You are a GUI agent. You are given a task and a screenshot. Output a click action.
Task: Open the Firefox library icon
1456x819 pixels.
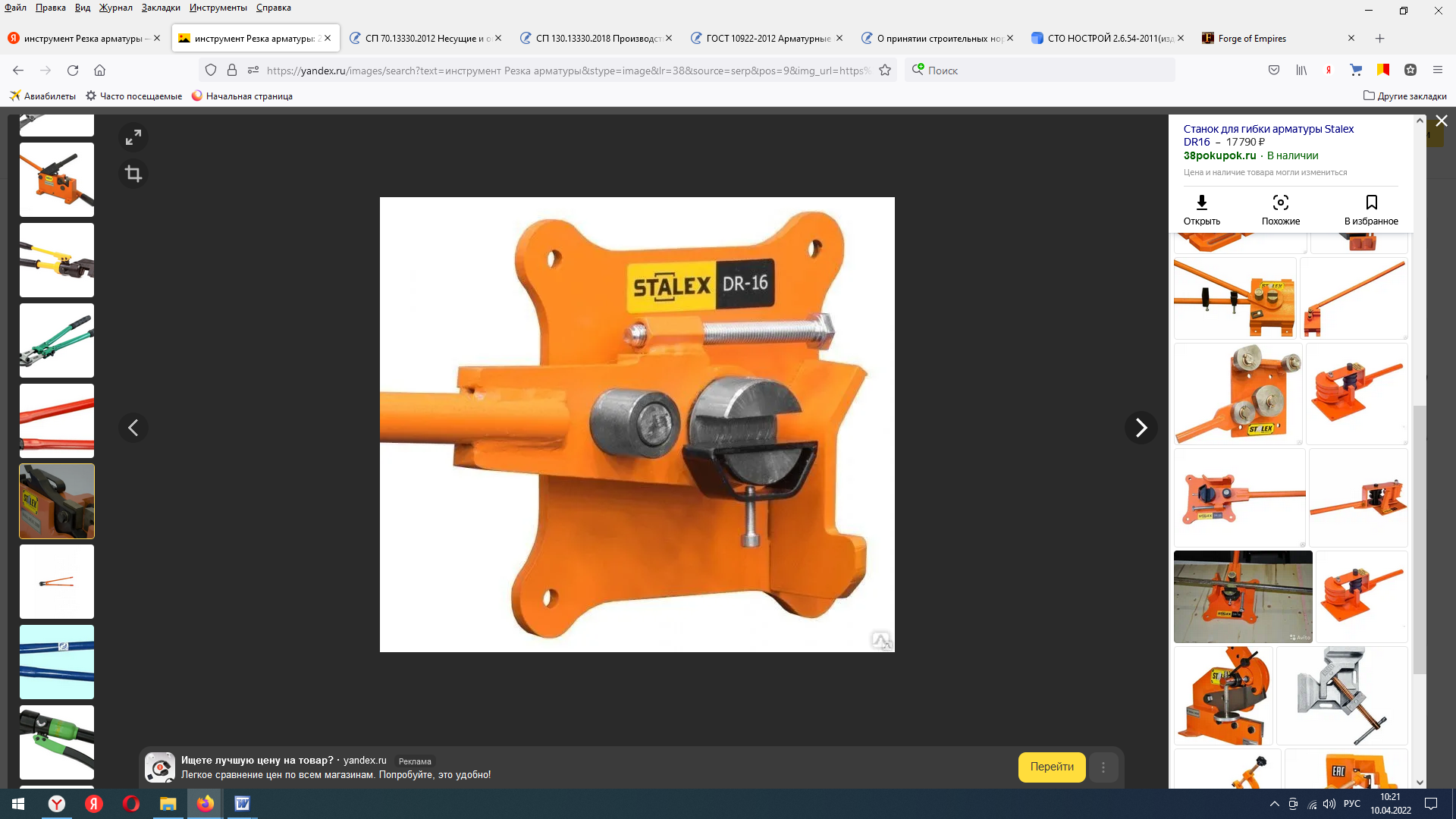coord(1301,71)
